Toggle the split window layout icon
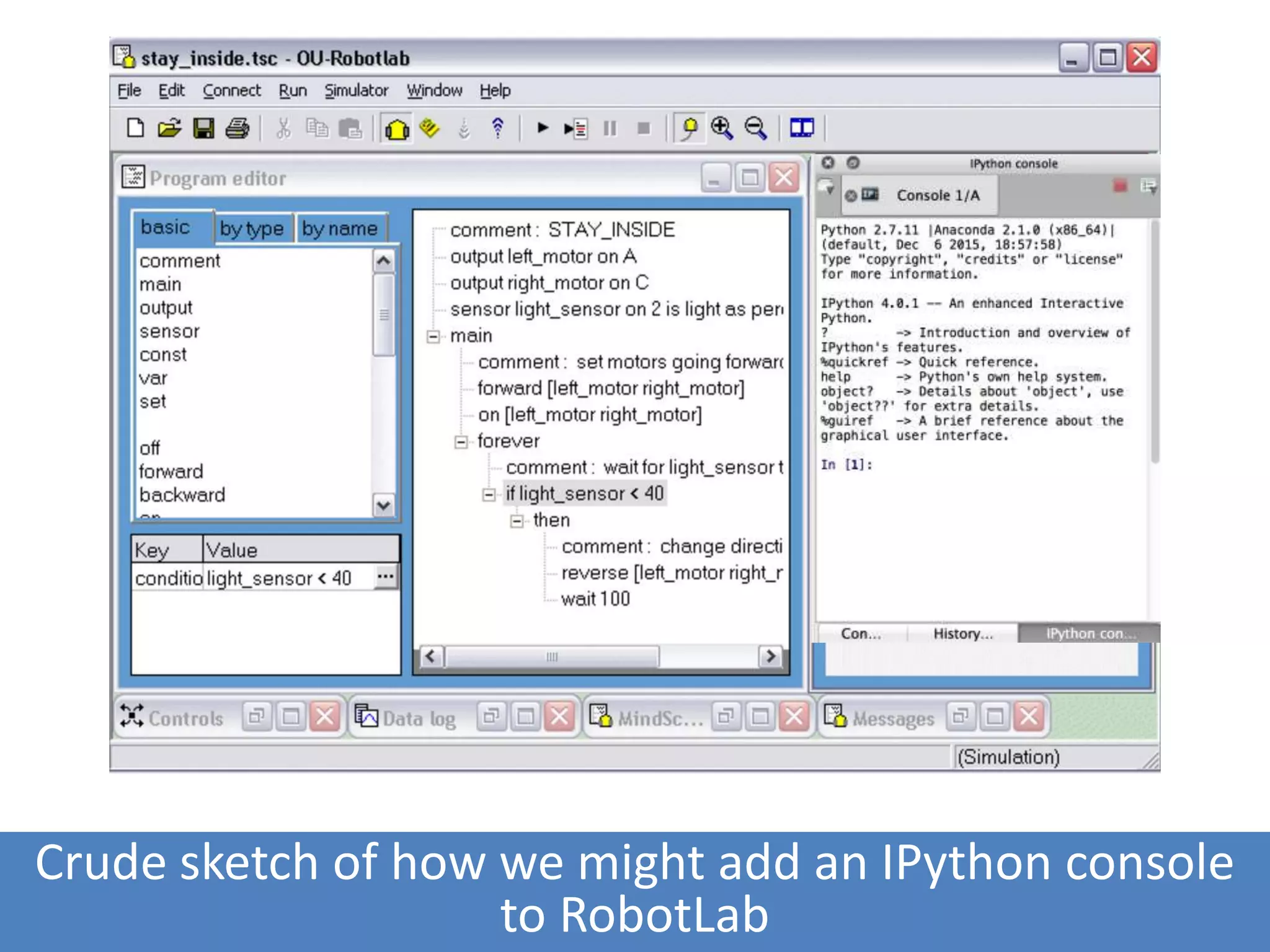1270x952 pixels. tap(801, 128)
